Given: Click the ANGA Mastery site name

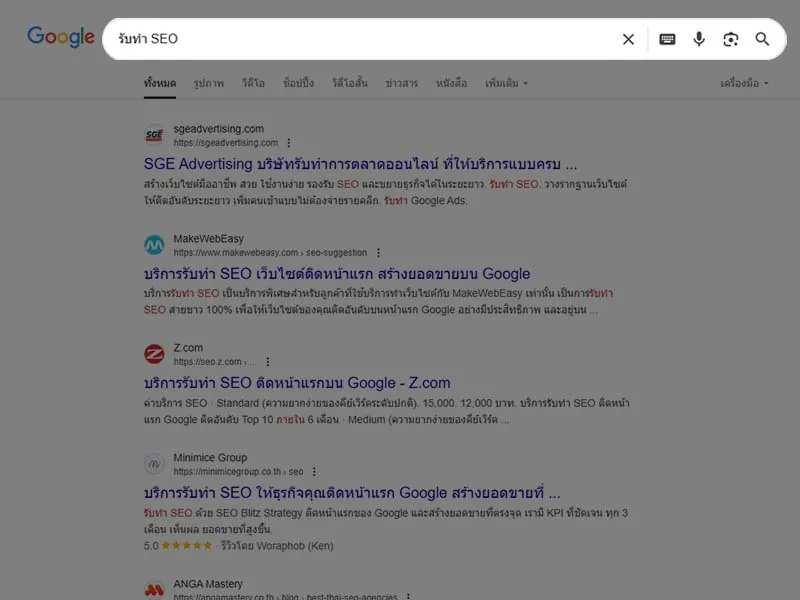Looking at the screenshot, I should click(208, 584).
